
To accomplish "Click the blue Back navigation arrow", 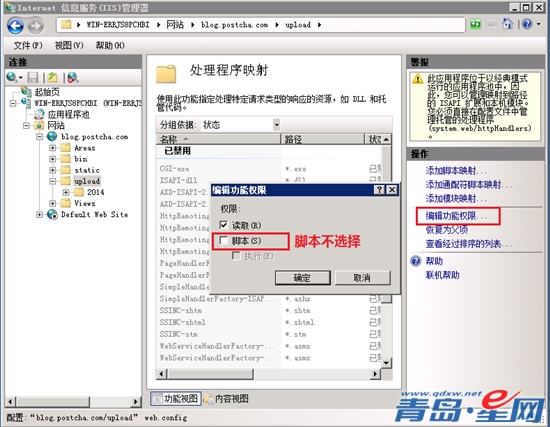I will (x=15, y=26).
